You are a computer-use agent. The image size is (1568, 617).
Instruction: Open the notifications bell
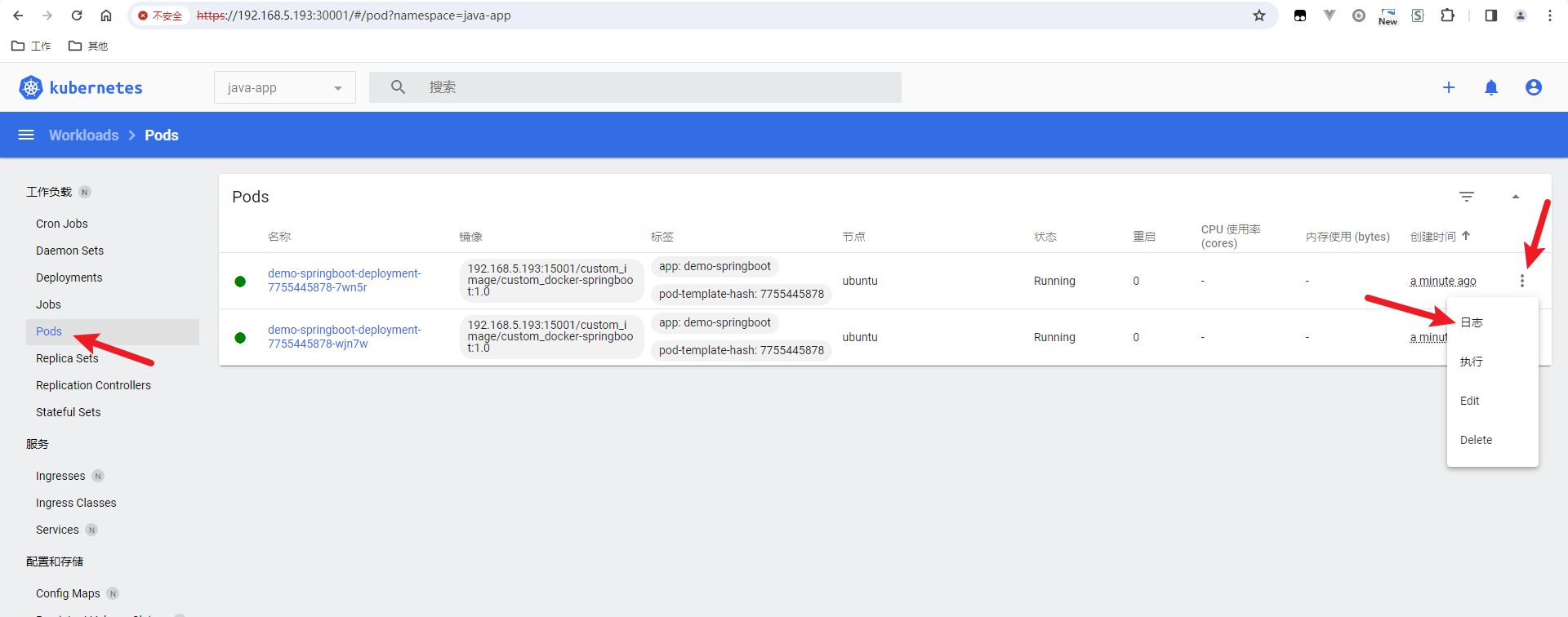[1490, 87]
